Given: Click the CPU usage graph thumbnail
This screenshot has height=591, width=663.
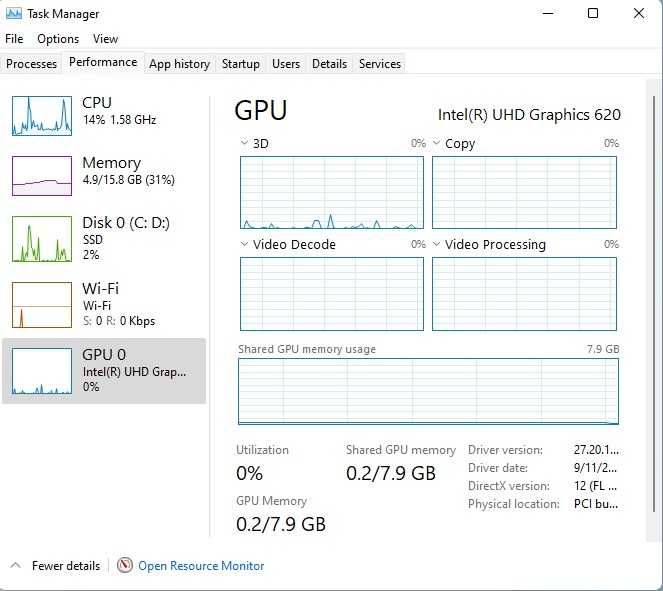Looking at the screenshot, I should [42, 115].
